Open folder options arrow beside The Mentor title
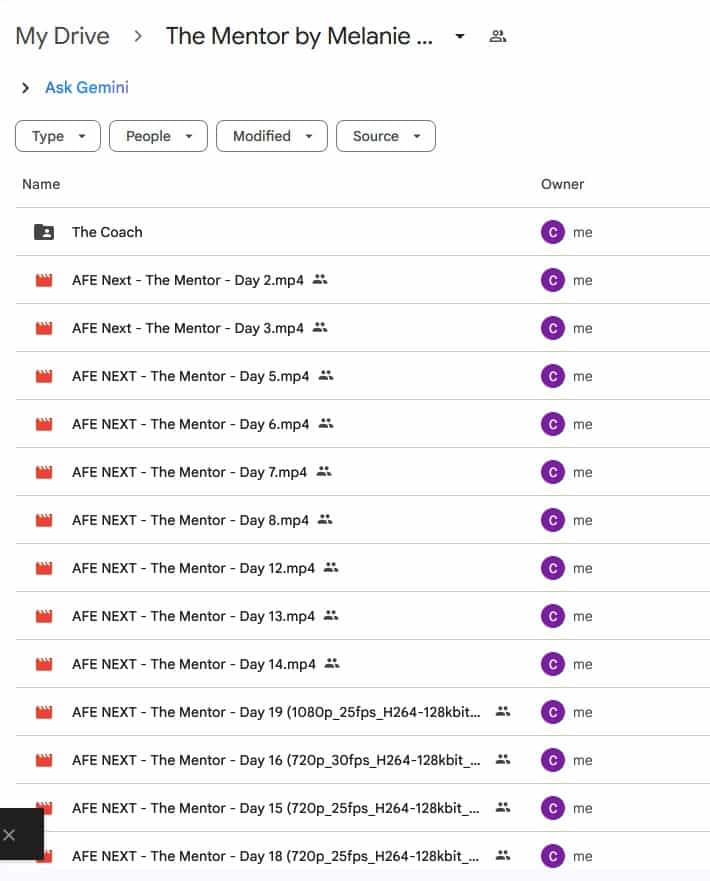The height and width of the screenshot is (881, 710). [459, 37]
